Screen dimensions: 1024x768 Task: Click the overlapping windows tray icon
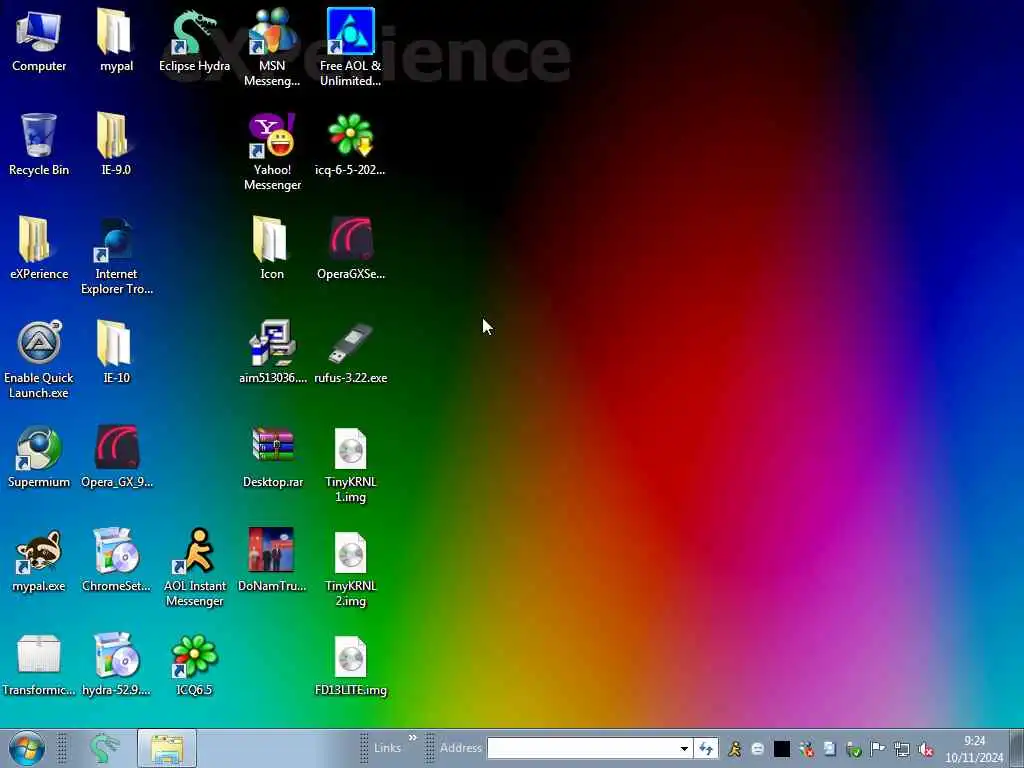click(829, 749)
